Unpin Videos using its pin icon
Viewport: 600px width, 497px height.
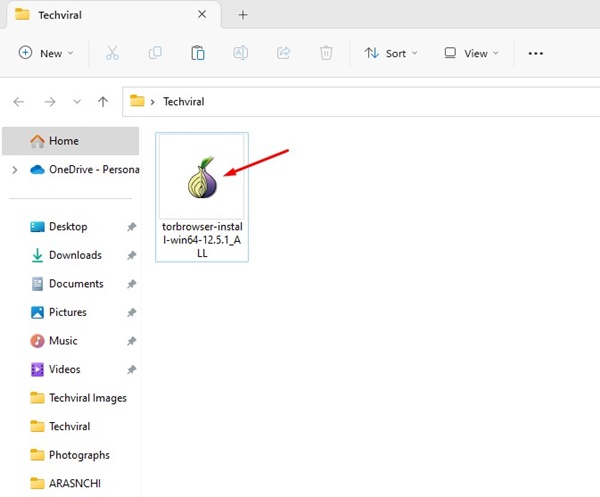point(131,370)
